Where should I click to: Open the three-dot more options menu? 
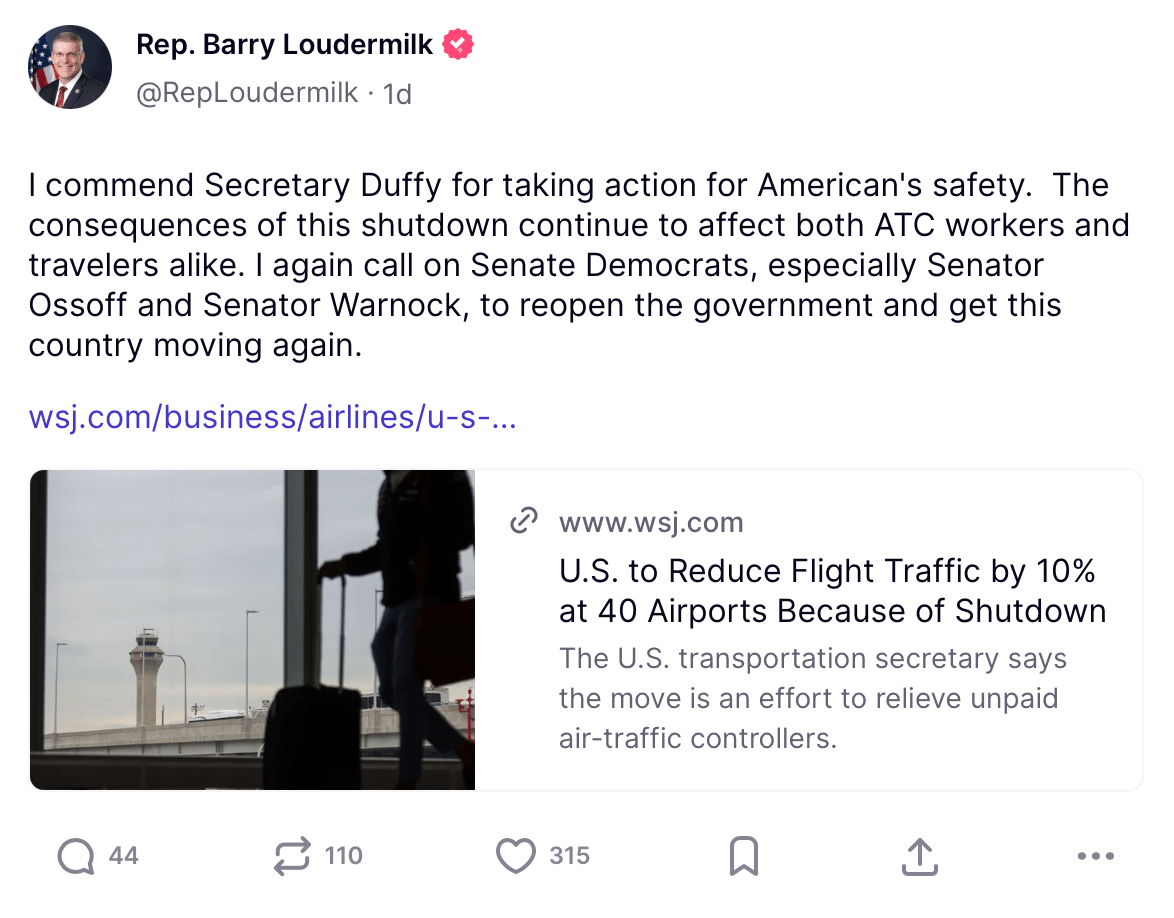pos(1096,856)
